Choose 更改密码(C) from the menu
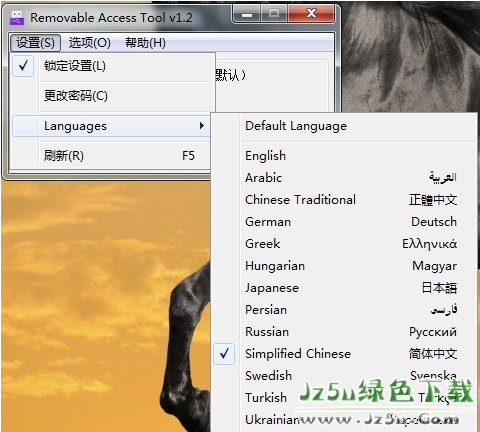The image size is (480, 432). pos(113,96)
